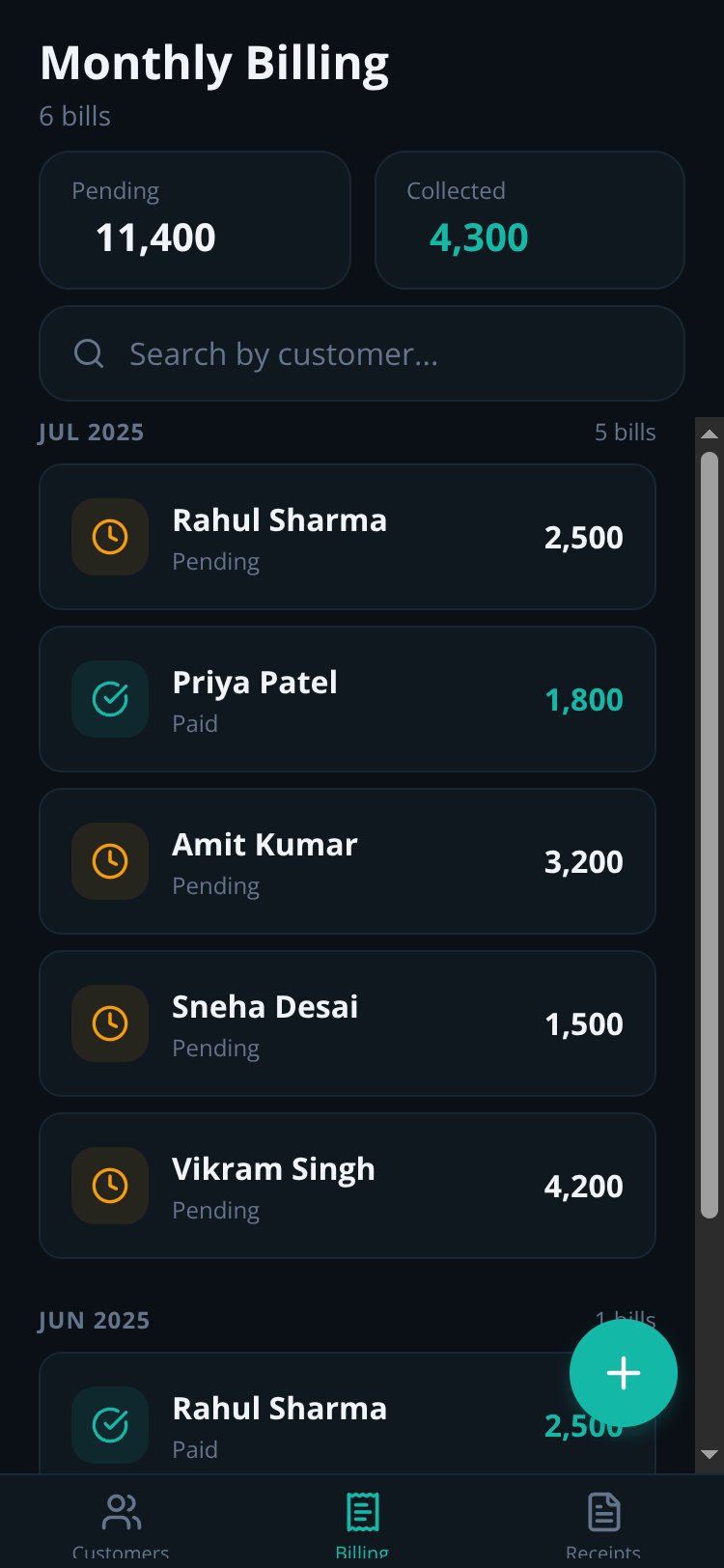The image size is (724, 1568).
Task: Click the vertical scrollbar thumb
Action: 710,835
